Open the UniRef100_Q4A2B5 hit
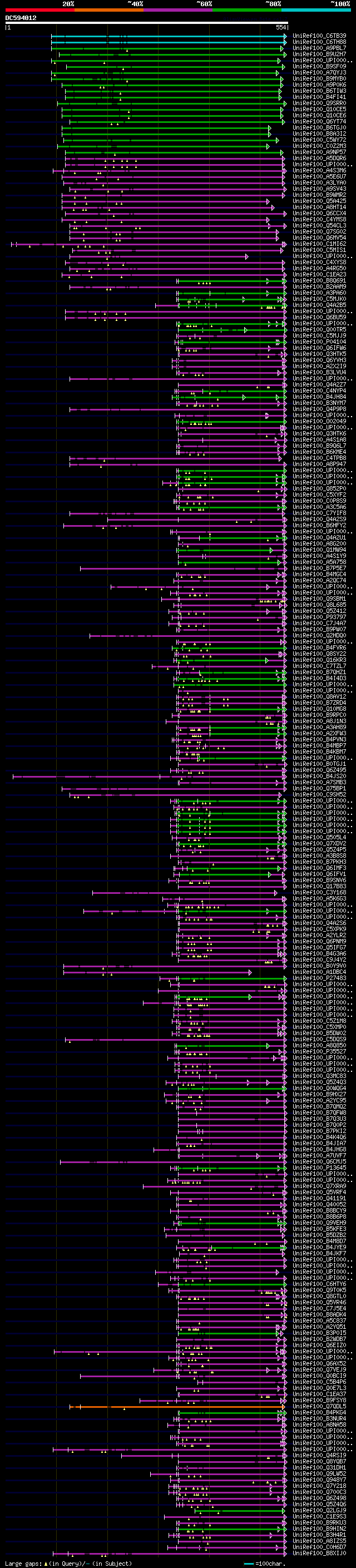The image size is (356, 1568). pyautogui.click(x=319, y=305)
